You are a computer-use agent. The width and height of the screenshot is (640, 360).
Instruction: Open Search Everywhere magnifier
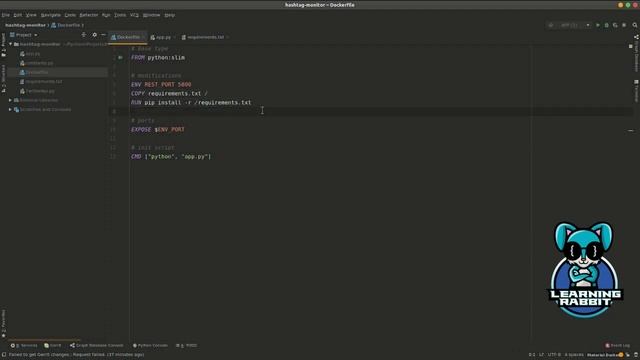point(635,25)
